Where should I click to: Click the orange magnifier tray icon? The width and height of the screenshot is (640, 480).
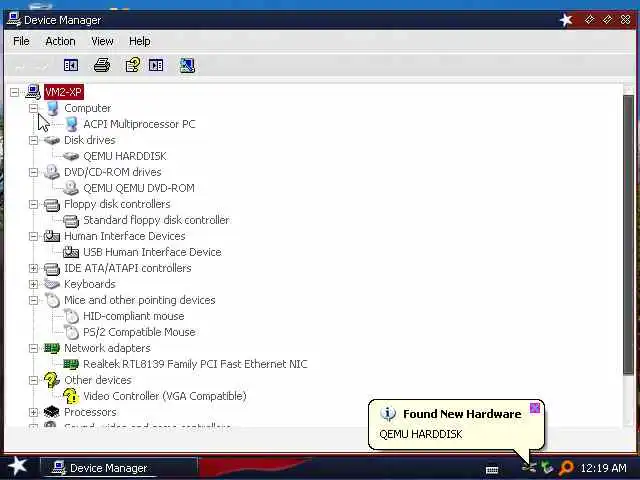tap(567, 468)
